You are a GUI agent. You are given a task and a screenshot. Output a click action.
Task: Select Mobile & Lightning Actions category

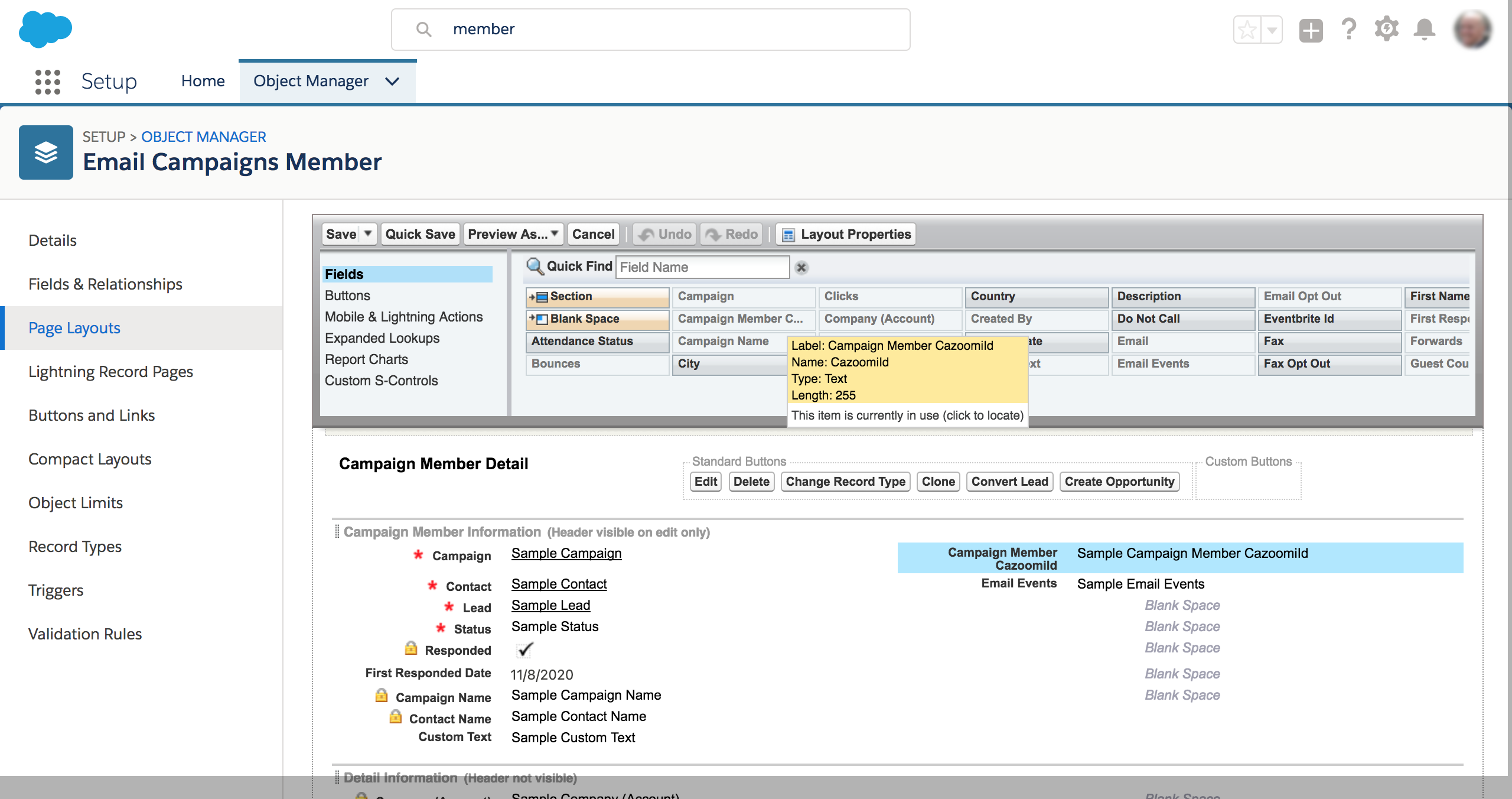coord(403,317)
